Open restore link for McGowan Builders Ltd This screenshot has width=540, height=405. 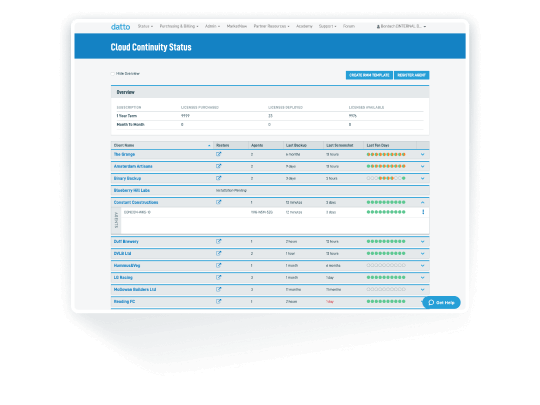(218, 289)
